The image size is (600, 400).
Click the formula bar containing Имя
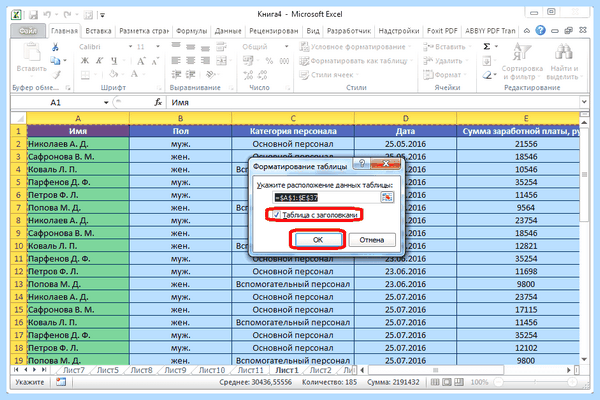[x=373, y=103]
